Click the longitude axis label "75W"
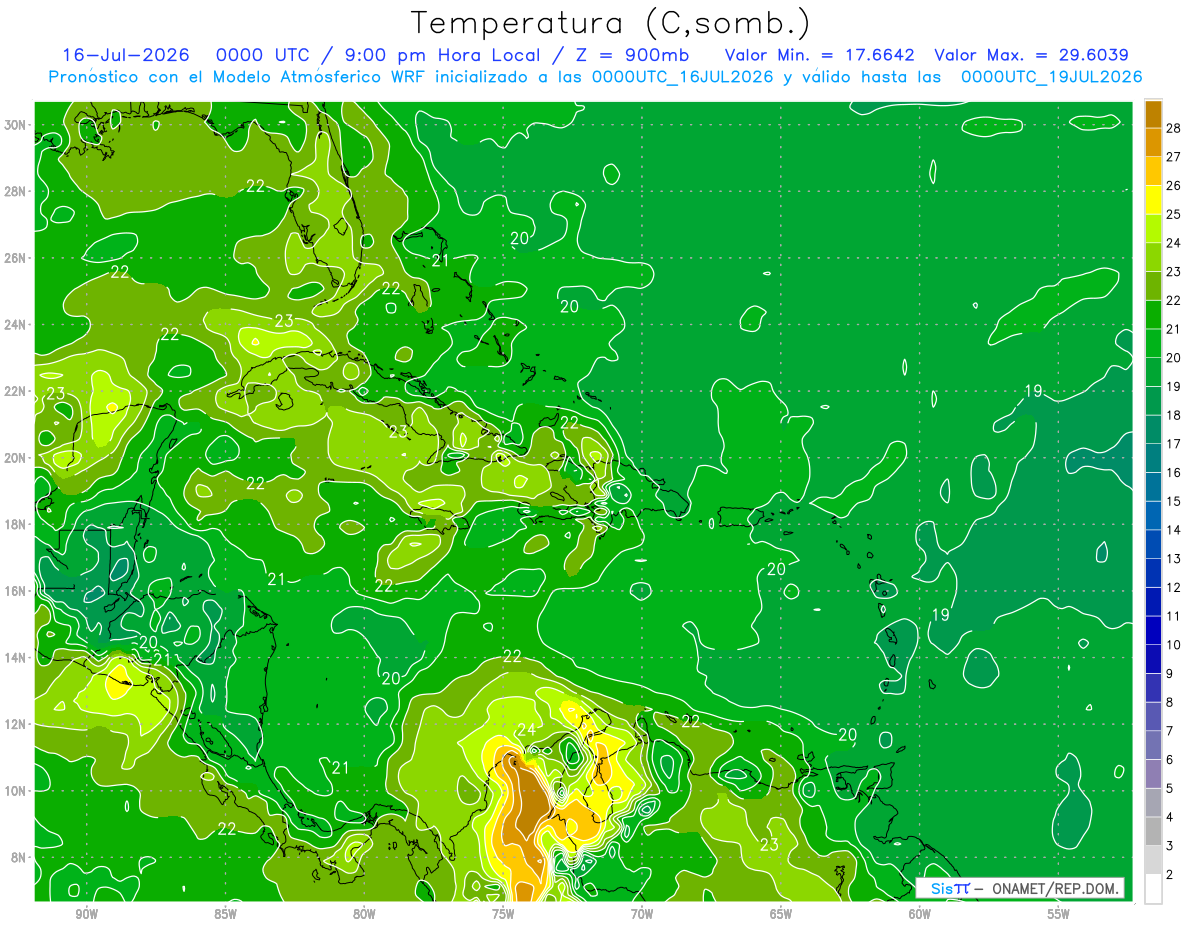This screenshot has height=927, width=1200. 503,914
